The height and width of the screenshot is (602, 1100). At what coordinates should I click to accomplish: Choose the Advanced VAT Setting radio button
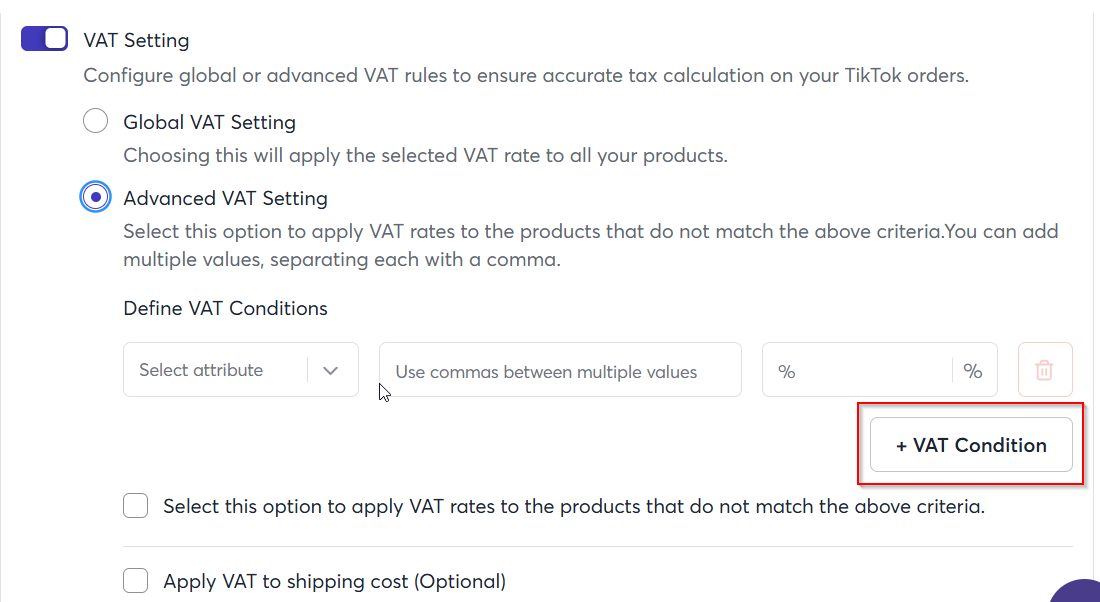(x=95, y=197)
